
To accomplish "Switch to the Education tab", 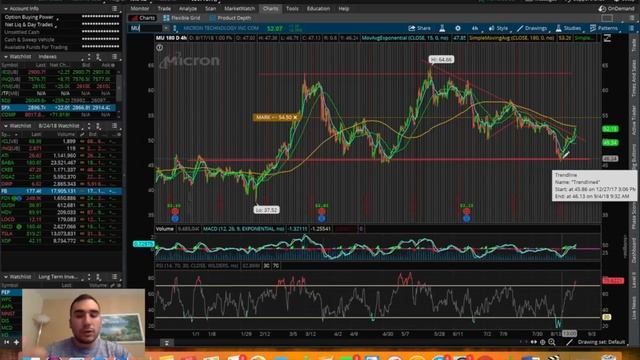I will pyautogui.click(x=318, y=9).
